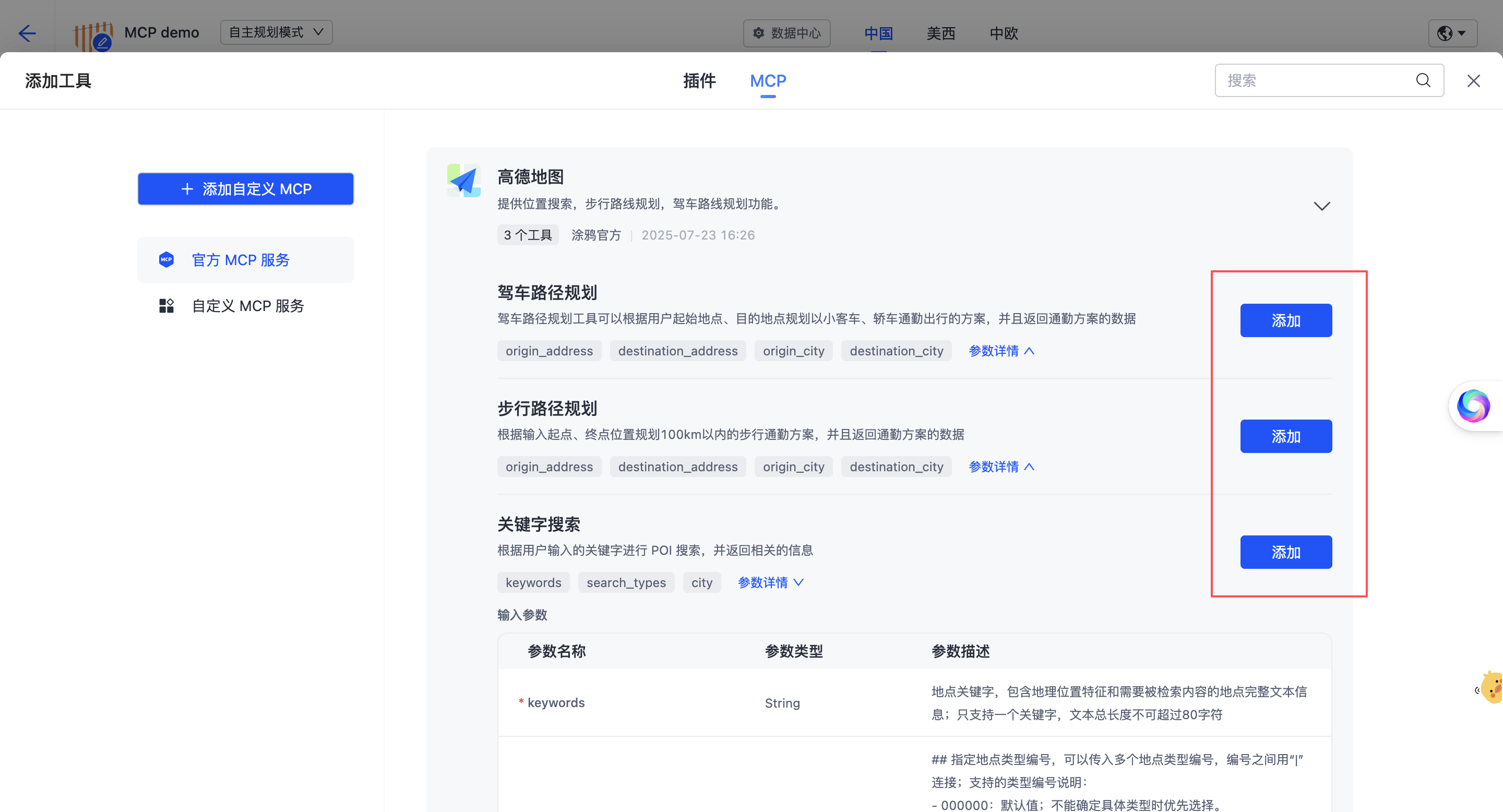Open the floating AI assistant icon

tap(1473, 406)
